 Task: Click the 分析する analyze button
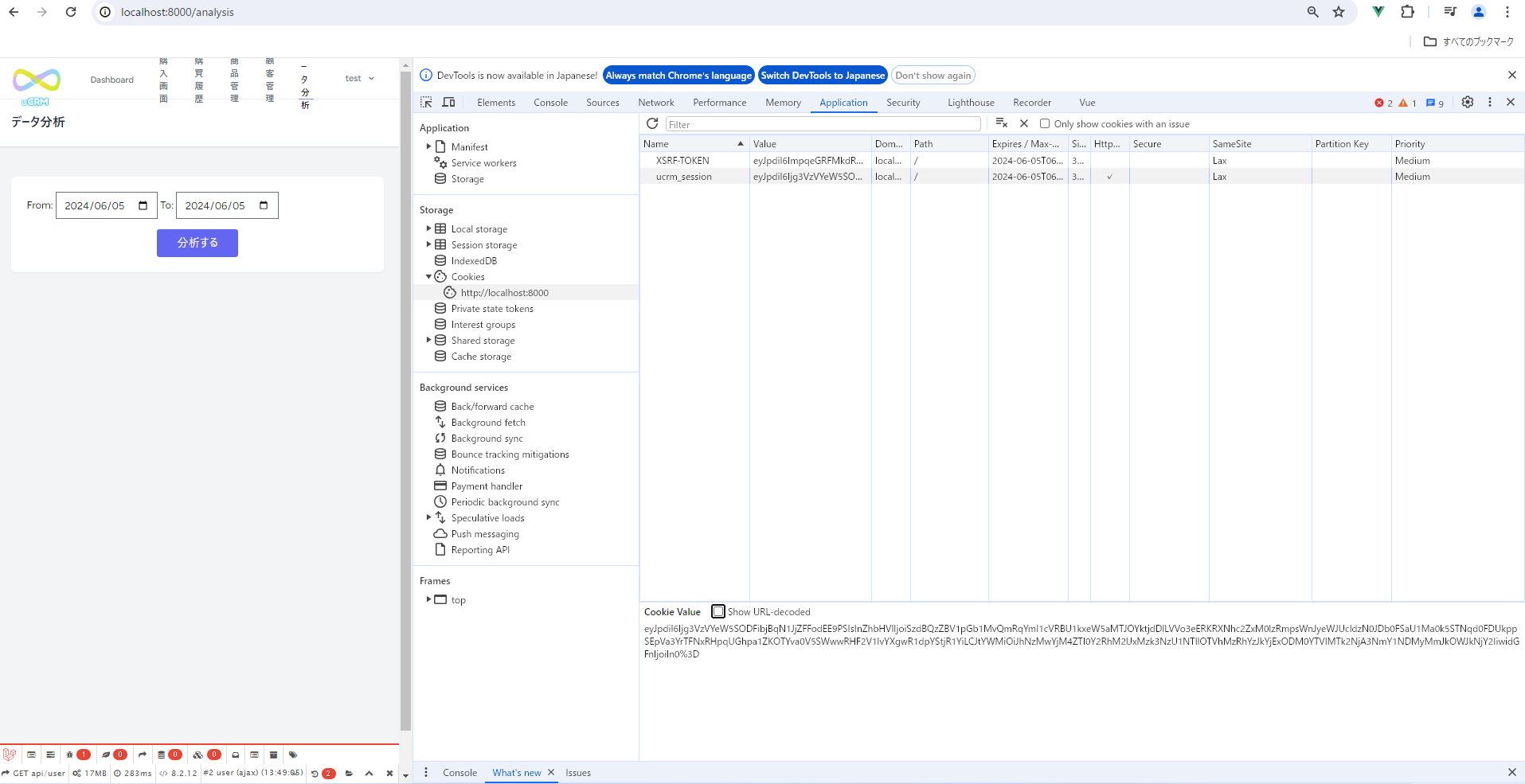click(197, 243)
